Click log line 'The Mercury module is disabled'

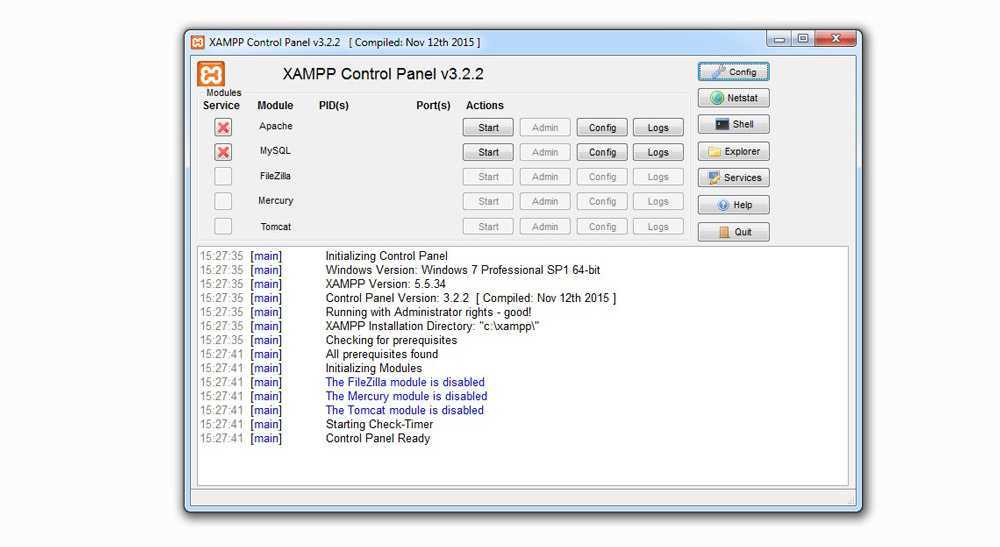pyautogui.click(x=406, y=396)
